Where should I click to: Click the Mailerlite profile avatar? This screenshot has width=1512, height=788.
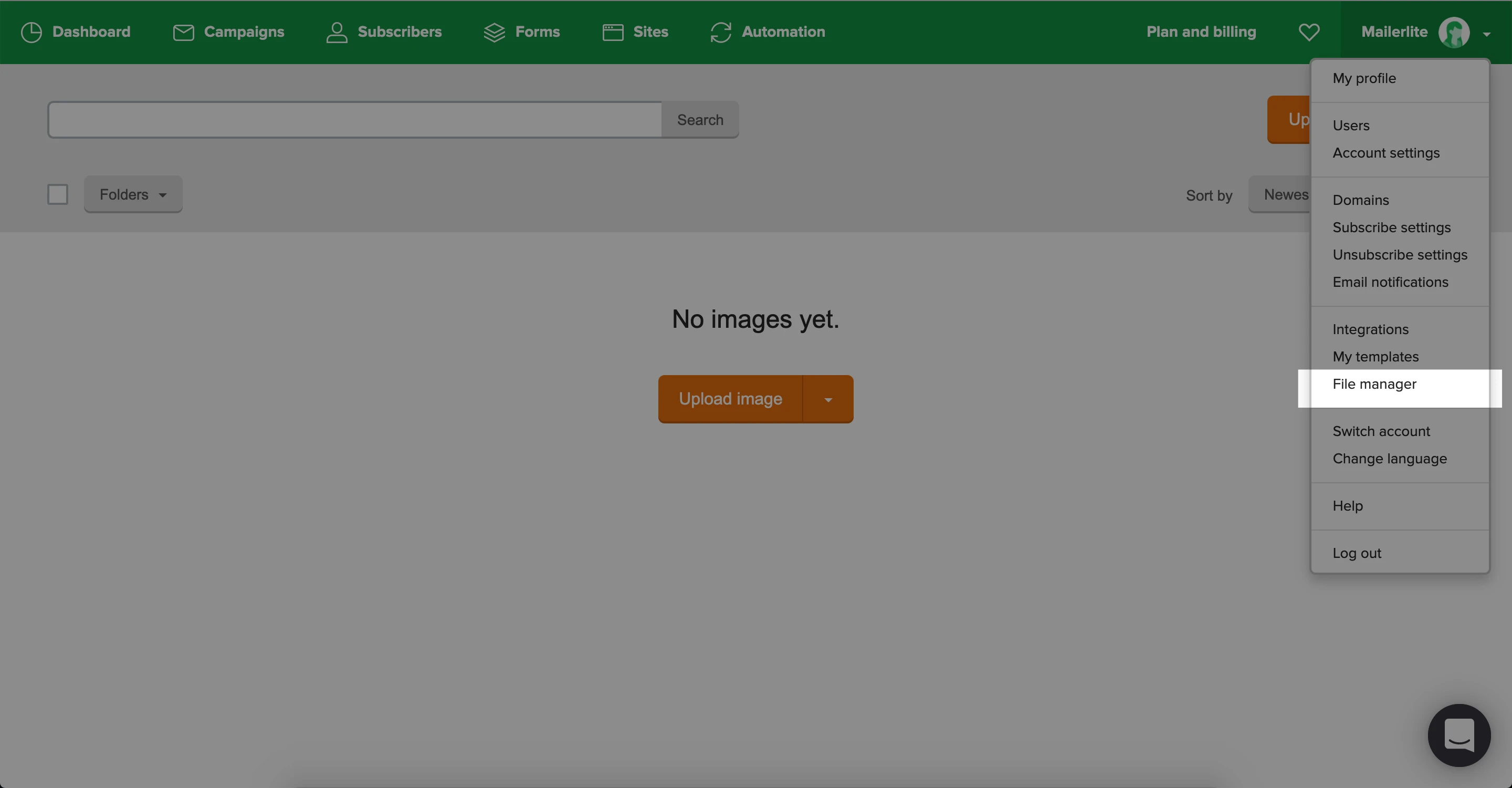click(1453, 32)
